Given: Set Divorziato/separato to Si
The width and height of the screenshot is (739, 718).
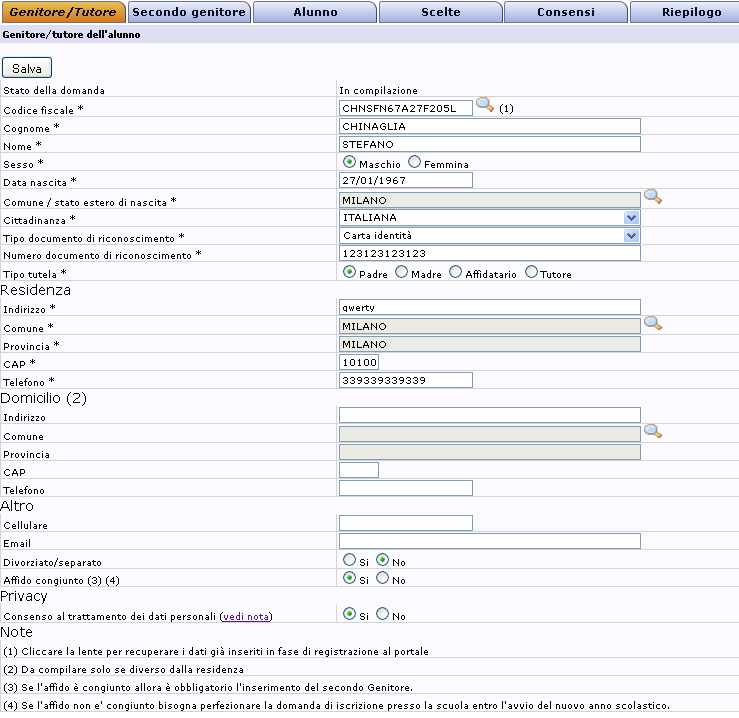Looking at the screenshot, I should (349, 560).
